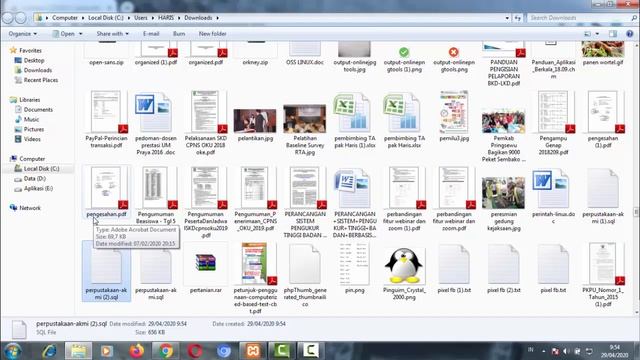This screenshot has height=360, width=640.
Task: Open Downloads in Favorites sidebar
Action: pyautogui.click(x=38, y=70)
